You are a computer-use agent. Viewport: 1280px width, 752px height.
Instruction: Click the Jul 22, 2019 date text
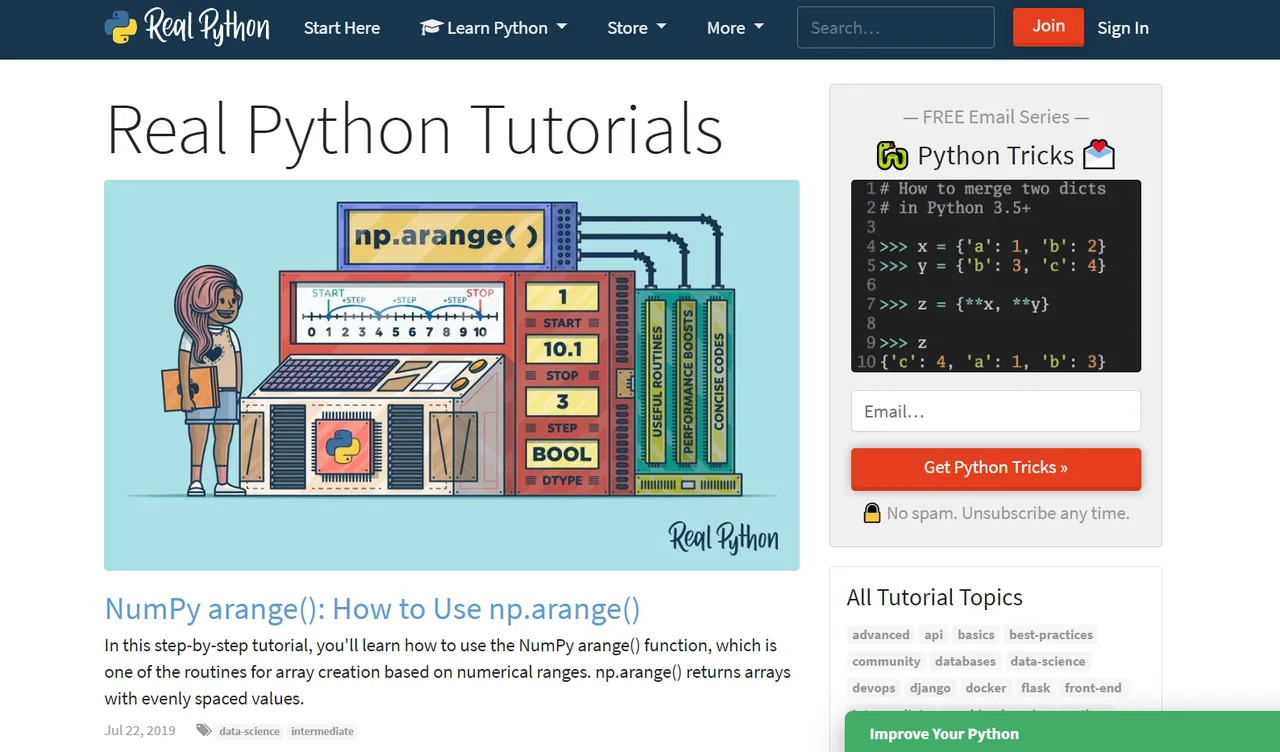point(140,731)
